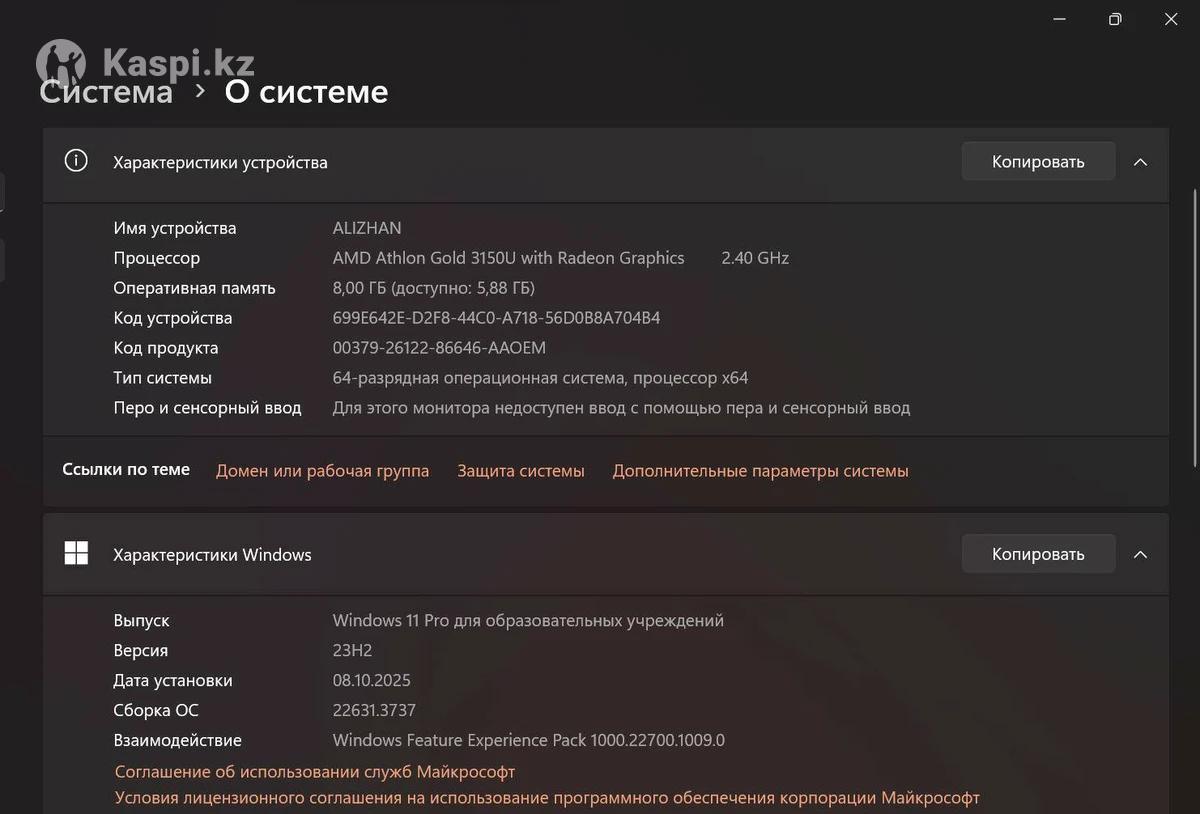The image size is (1200, 814).
Task: Open Соглашение об использовании служб Майкрософт
Action: pos(315,772)
